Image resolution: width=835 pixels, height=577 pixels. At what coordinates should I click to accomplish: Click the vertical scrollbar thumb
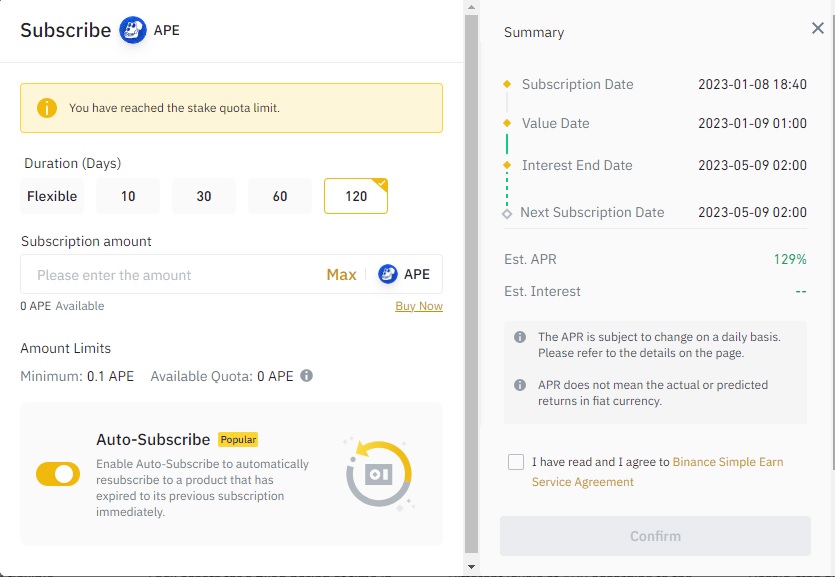(x=471, y=284)
